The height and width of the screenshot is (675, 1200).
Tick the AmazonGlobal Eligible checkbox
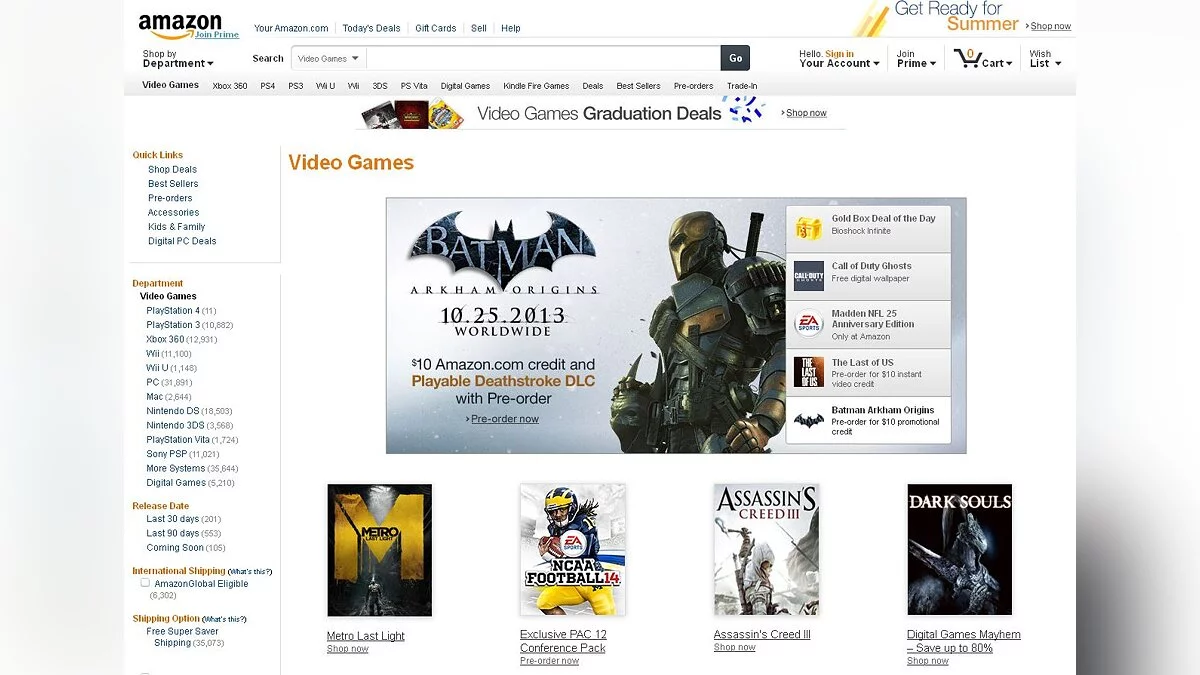pos(145,583)
